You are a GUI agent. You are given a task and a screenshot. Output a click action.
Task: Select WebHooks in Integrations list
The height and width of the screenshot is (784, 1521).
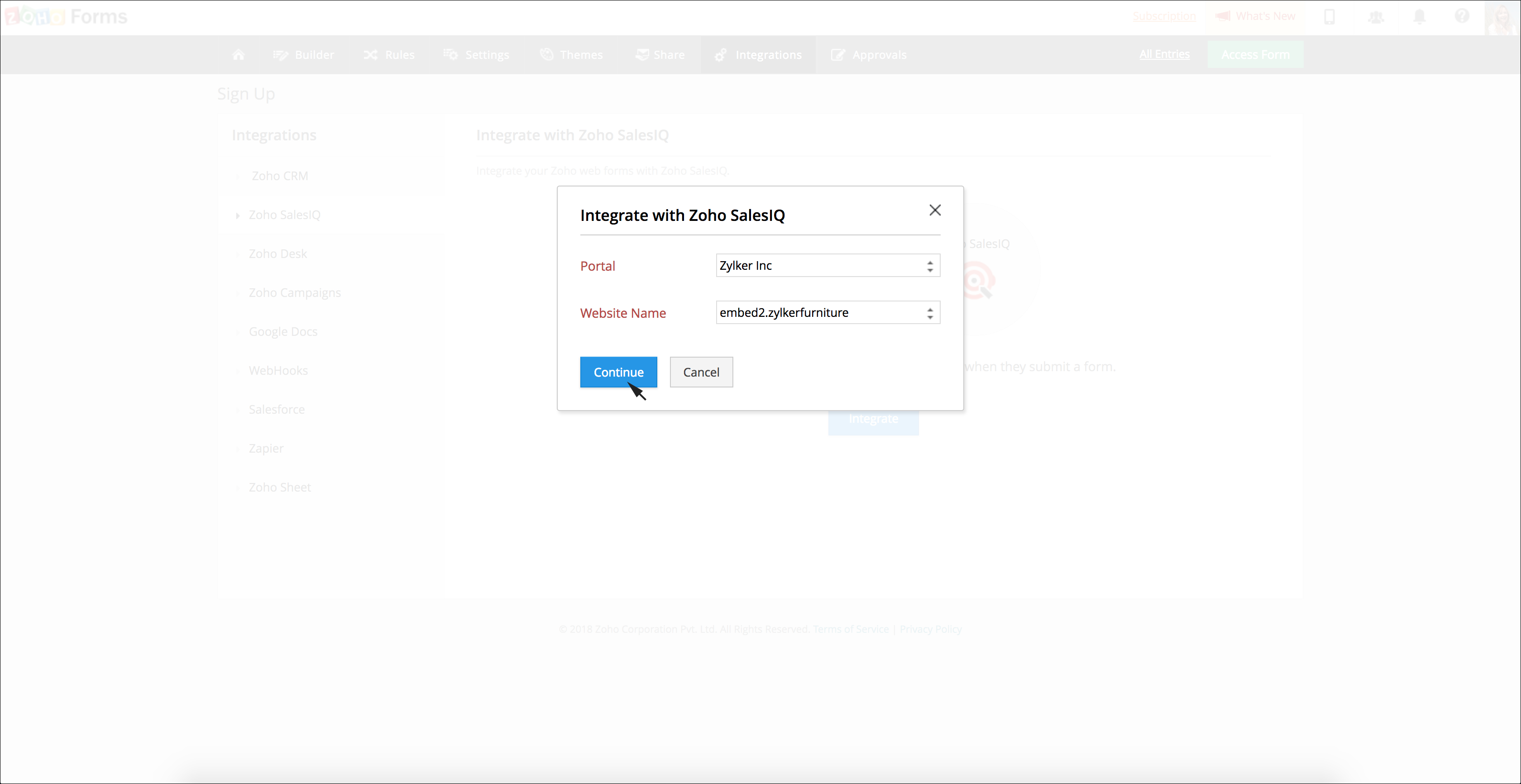278,371
